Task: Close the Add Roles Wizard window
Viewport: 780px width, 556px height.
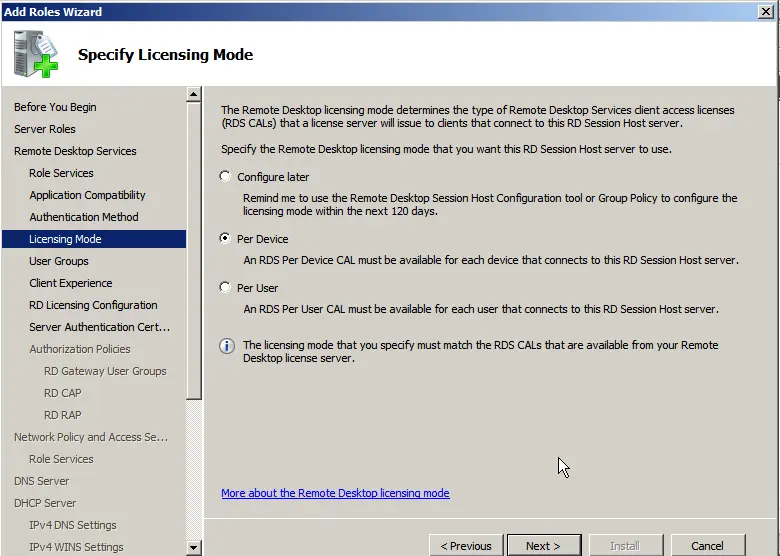Action: (x=766, y=11)
